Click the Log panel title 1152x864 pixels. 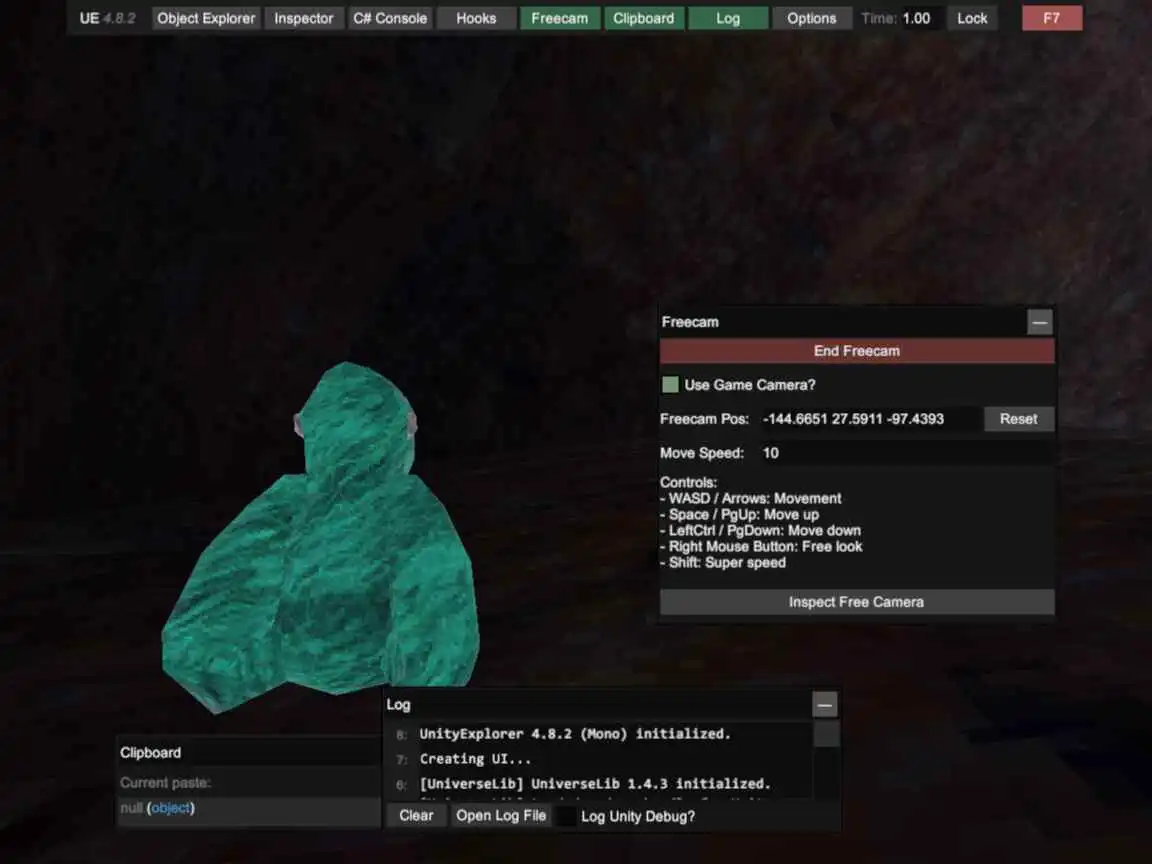[398, 705]
